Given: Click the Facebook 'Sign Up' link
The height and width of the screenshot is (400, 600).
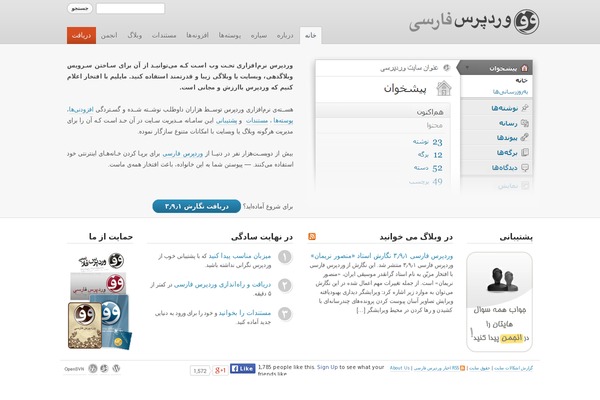Looking at the screenshot, I should pyautogui.click(x=327, y=367).
